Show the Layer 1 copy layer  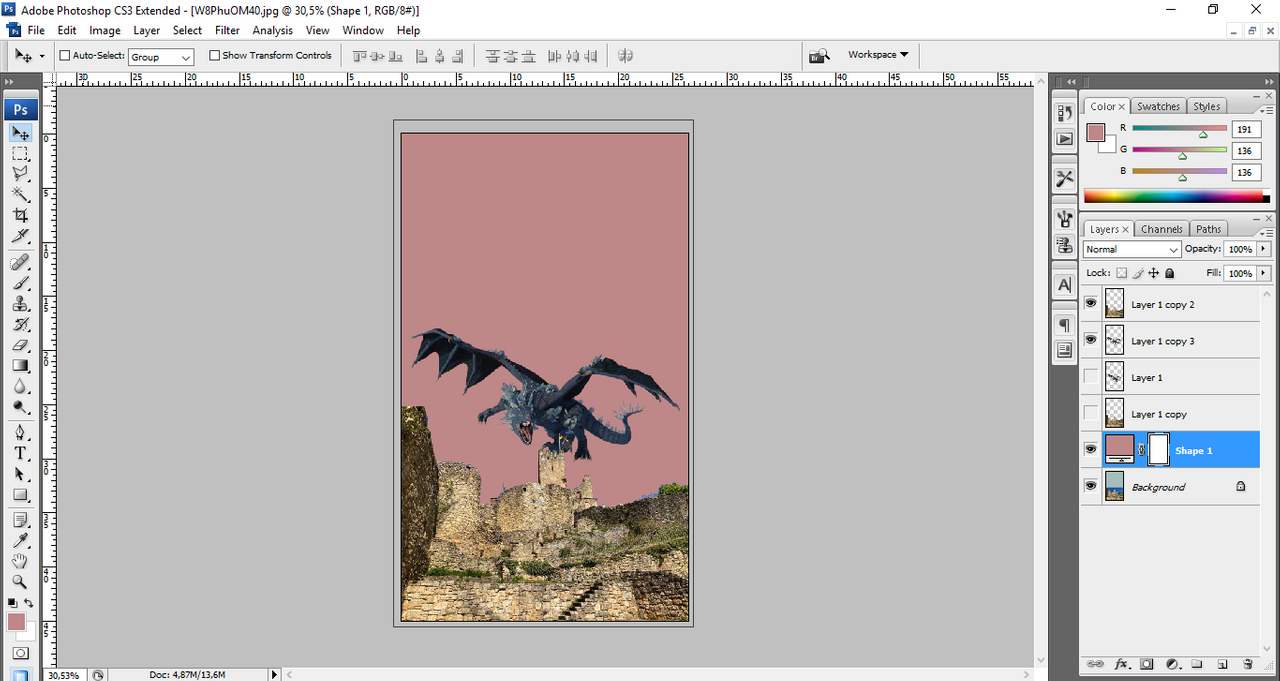1090,414
